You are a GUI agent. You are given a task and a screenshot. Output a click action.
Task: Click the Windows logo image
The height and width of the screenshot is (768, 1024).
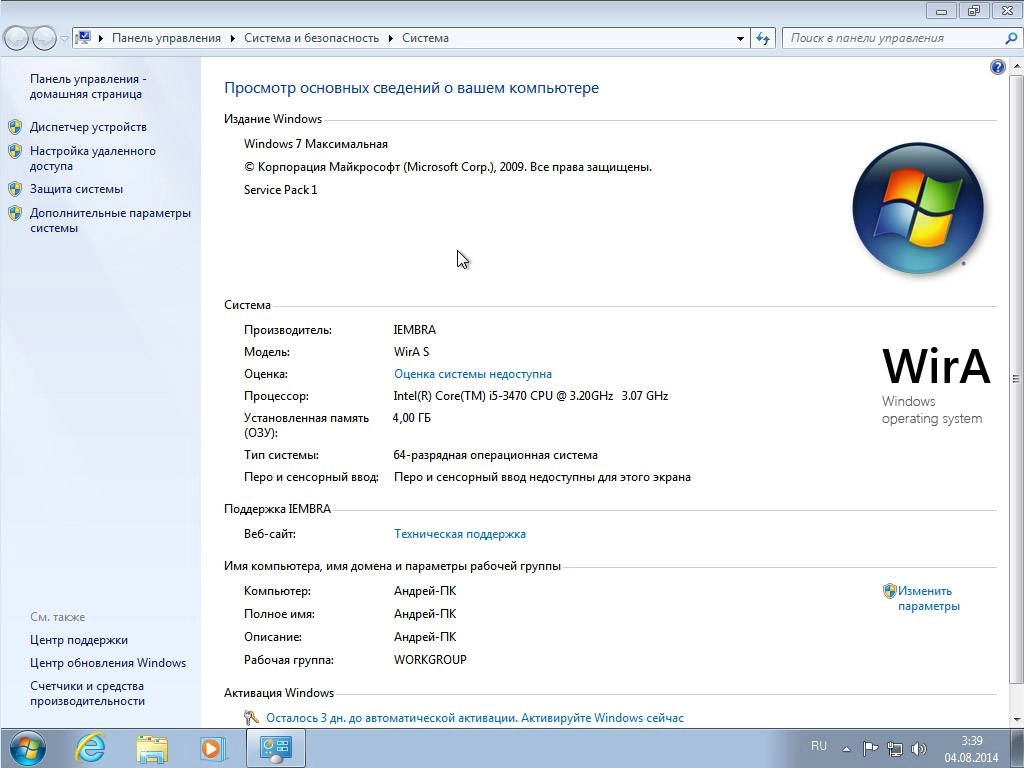click(918, 208)
